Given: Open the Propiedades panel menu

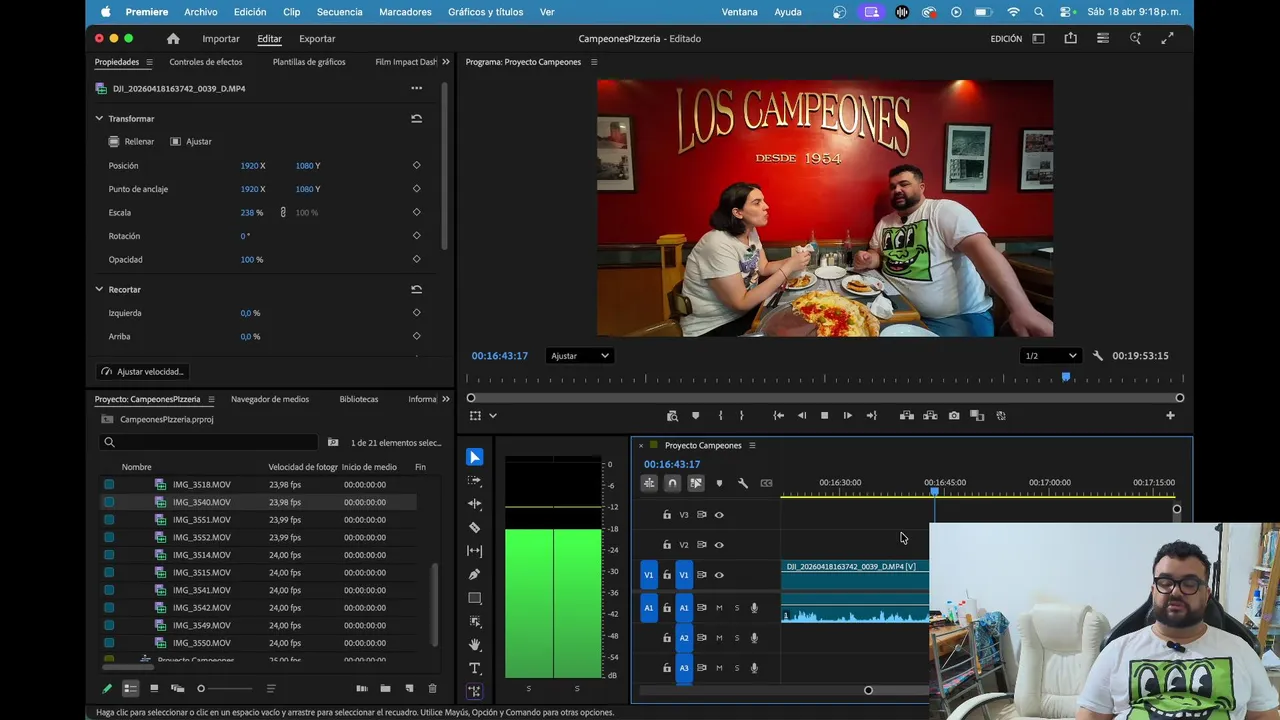Looking at the screenshot, I should click(x=149, y=62).
